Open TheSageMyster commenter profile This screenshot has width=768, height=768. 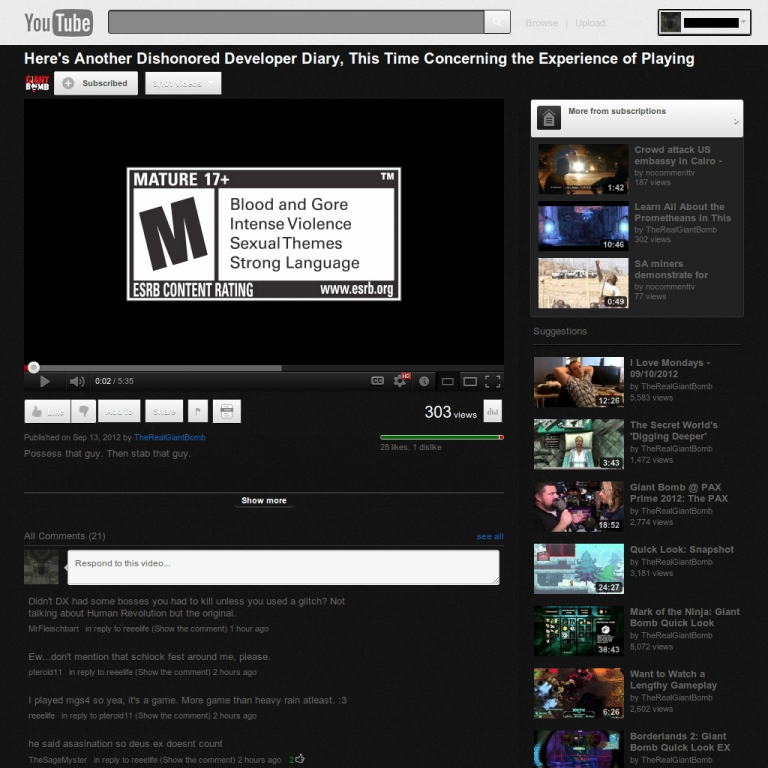(x=57, y=760)
